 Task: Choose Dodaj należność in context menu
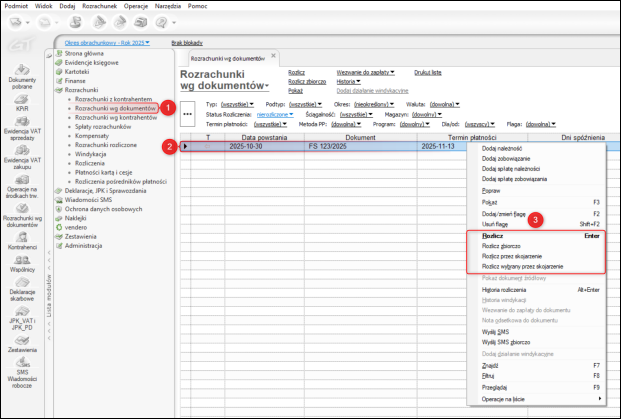[x=536, y=149]
